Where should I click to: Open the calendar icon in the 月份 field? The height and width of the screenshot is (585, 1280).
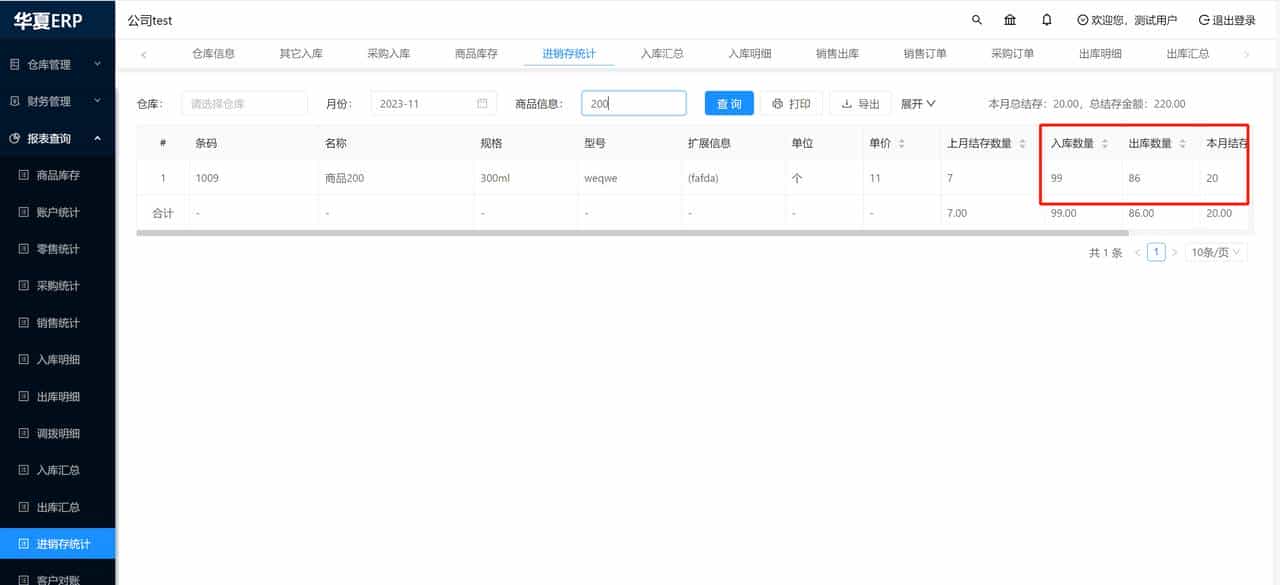coord(483,103)
